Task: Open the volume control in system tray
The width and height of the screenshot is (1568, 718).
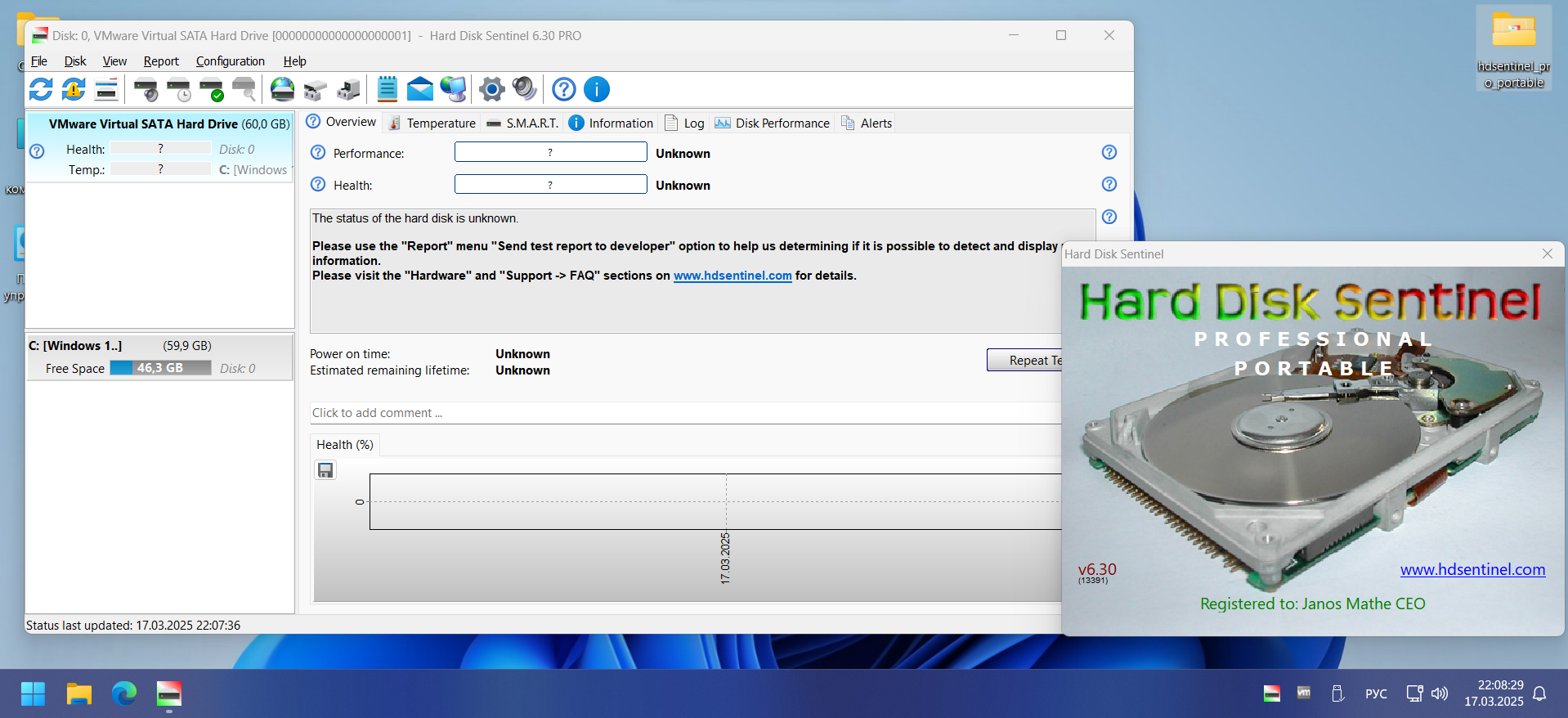Action: pos(1440,693)
